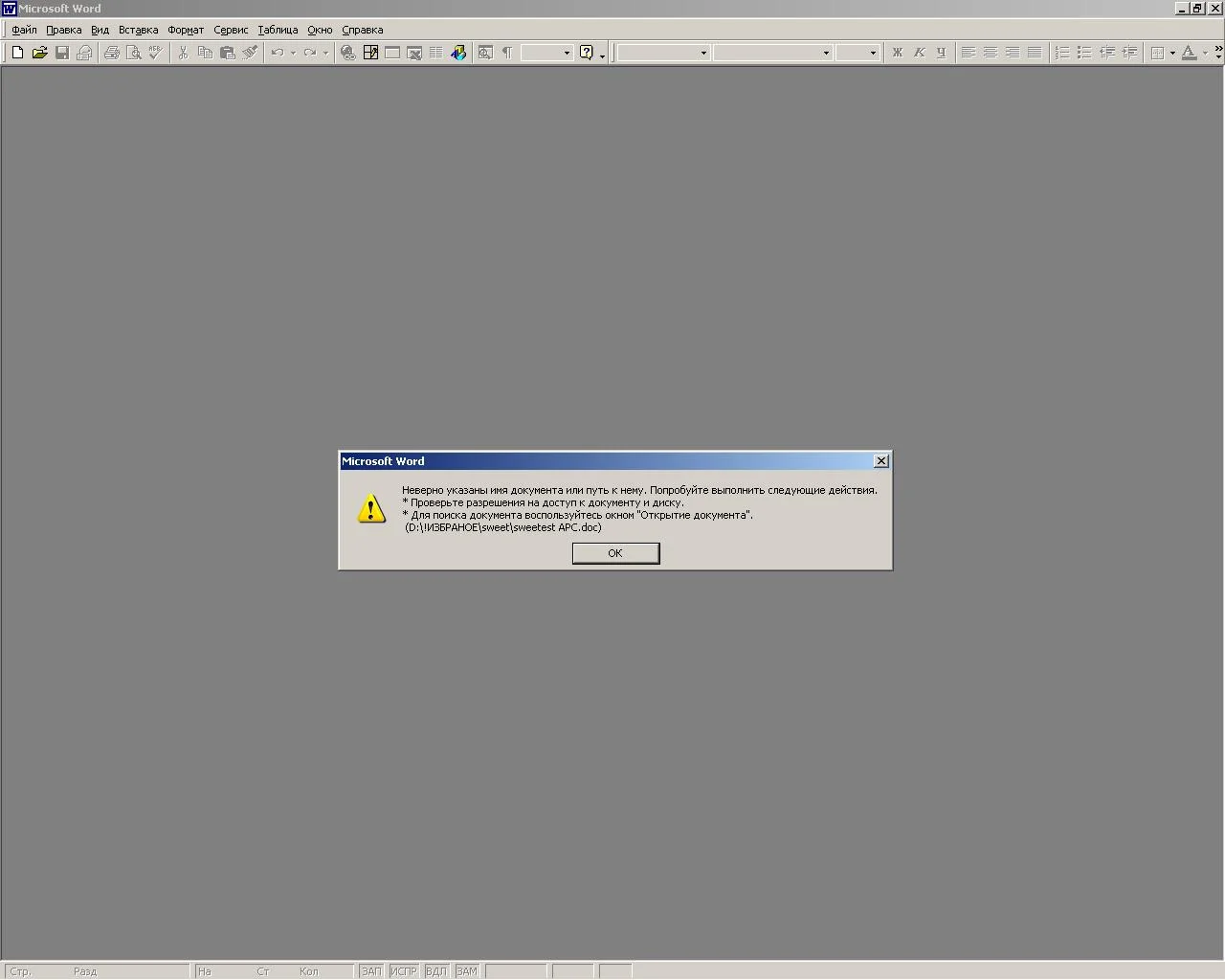This screenshot has height=980, width=1225.
Task: Toggle ВДЛ extend selection in status bar
Action: (435, 971)
